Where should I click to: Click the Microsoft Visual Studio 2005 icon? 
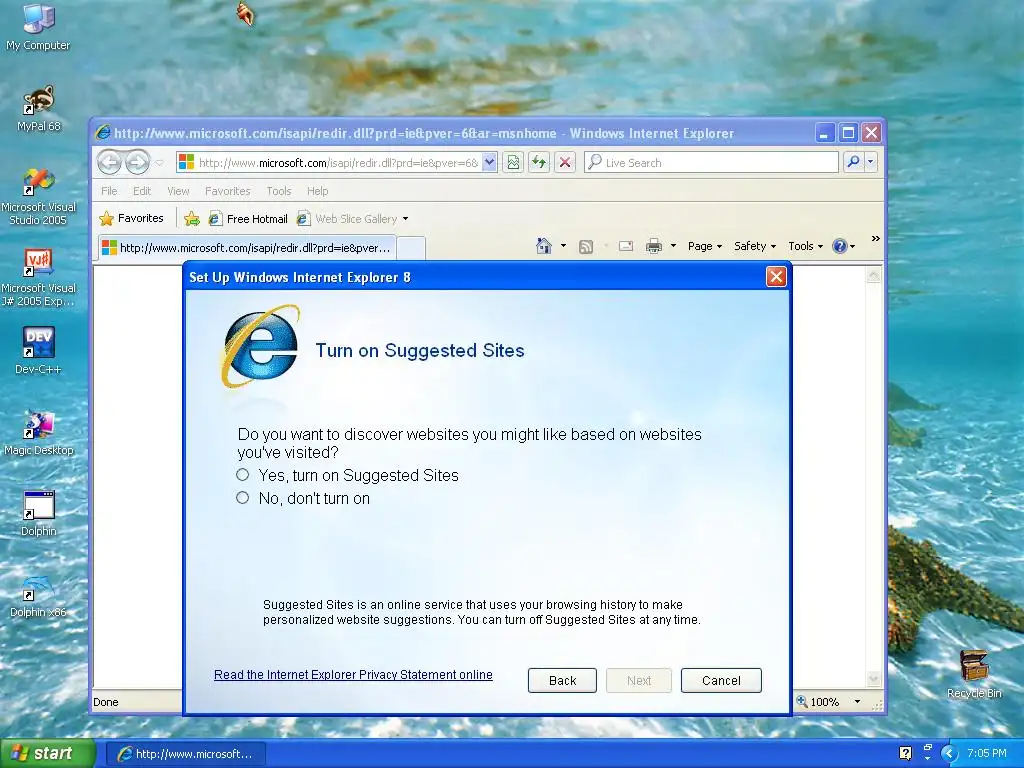click(39, 197)
